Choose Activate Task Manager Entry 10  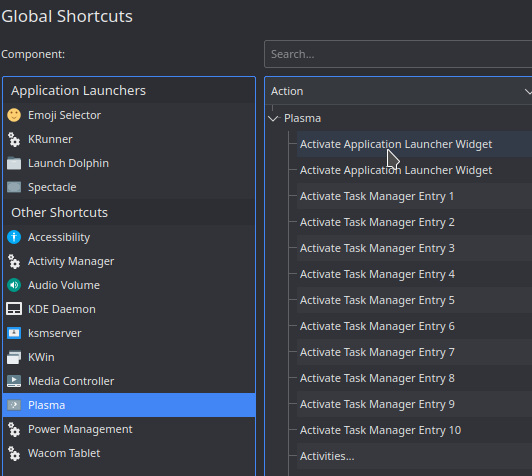click(x=414, y=430)
